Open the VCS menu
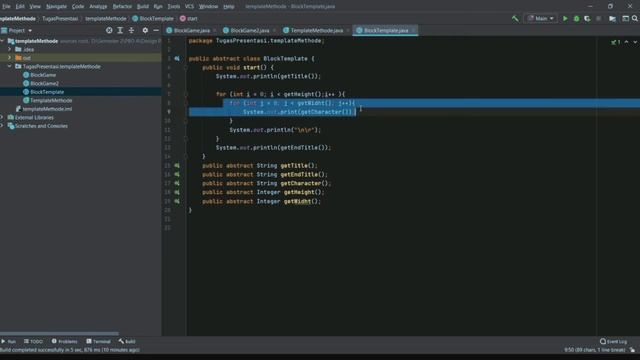The width and height of the screenshot is (640, 360). pyautogui.click(x=189, y=7)
